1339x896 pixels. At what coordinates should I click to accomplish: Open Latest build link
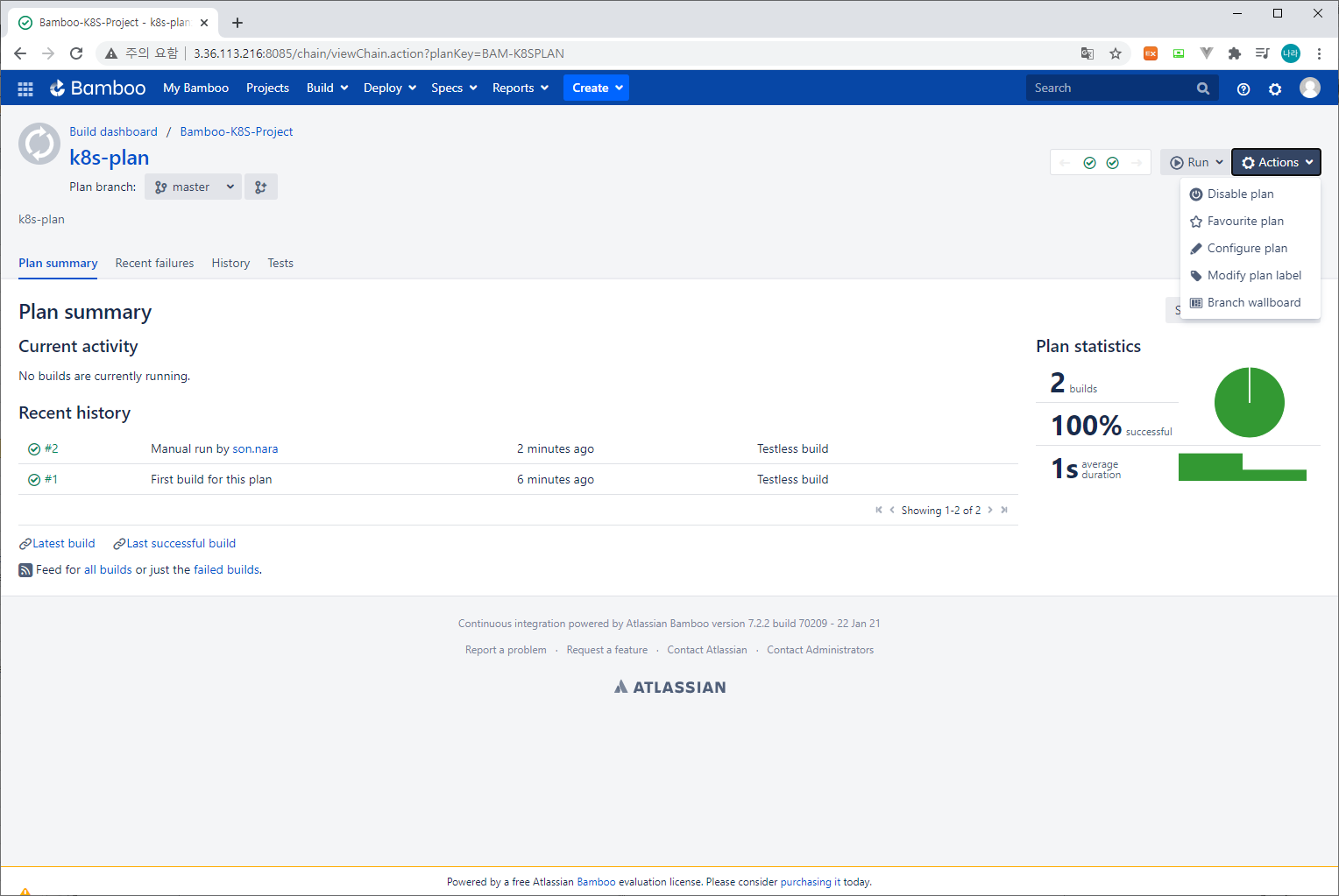(x=63, y=543)
